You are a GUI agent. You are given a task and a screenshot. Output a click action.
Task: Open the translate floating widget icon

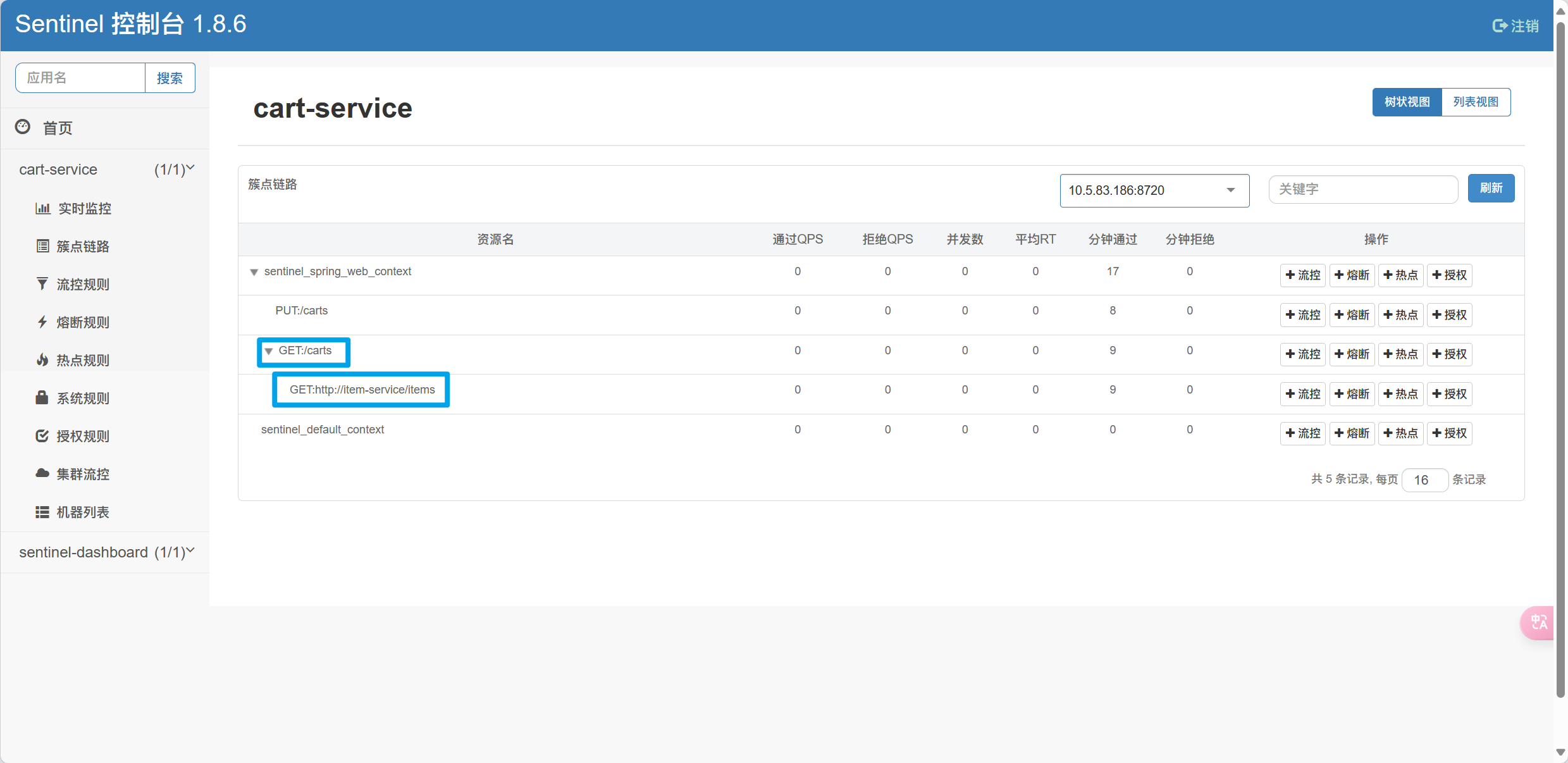coord(1539,623)
